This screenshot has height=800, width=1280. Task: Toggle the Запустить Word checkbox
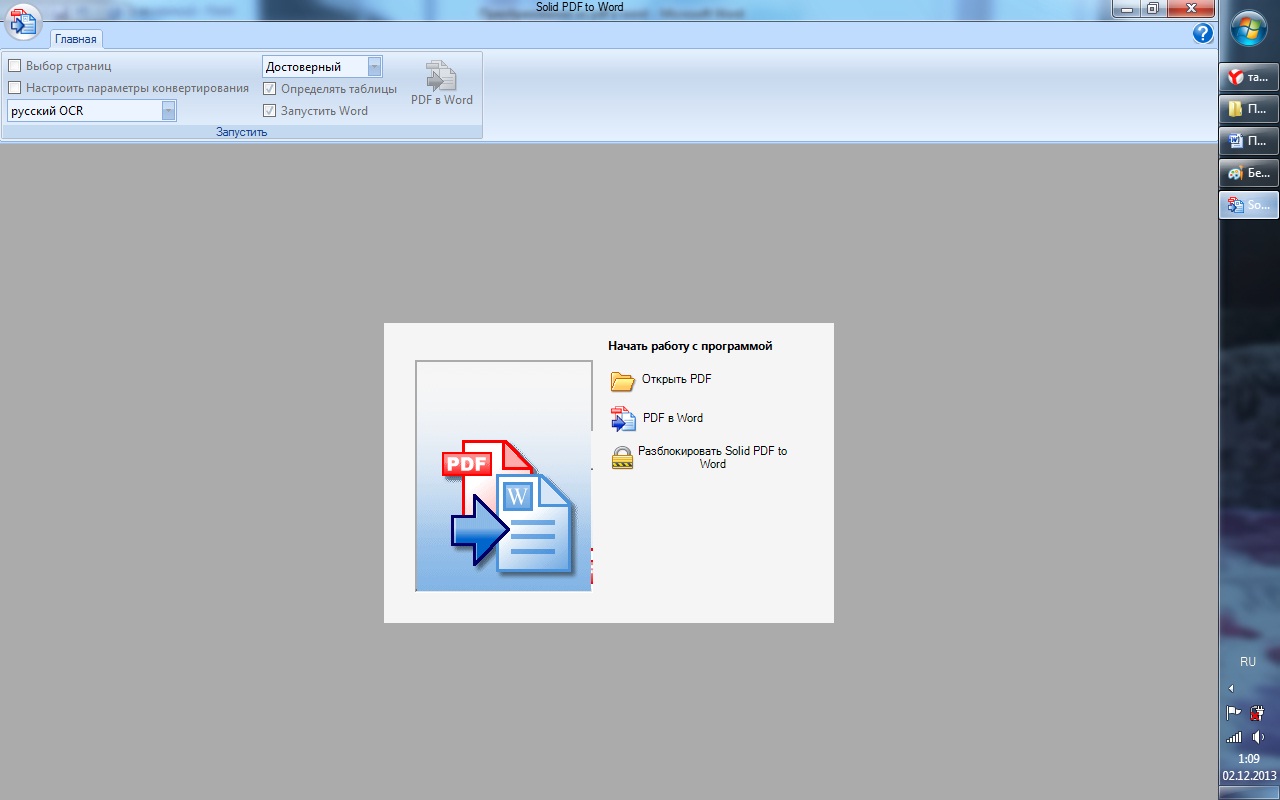270,111
